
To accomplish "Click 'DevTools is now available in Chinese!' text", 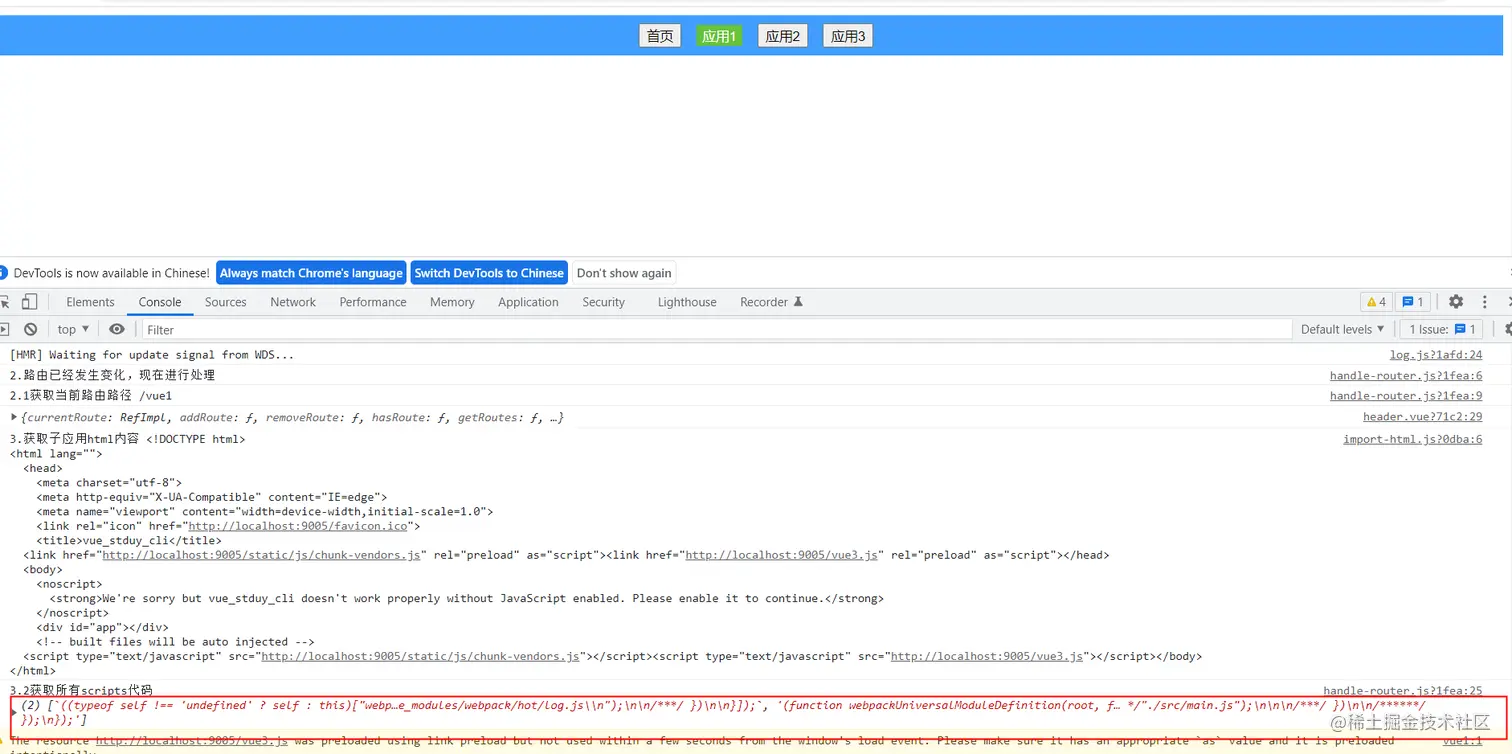I will point(111,273).
